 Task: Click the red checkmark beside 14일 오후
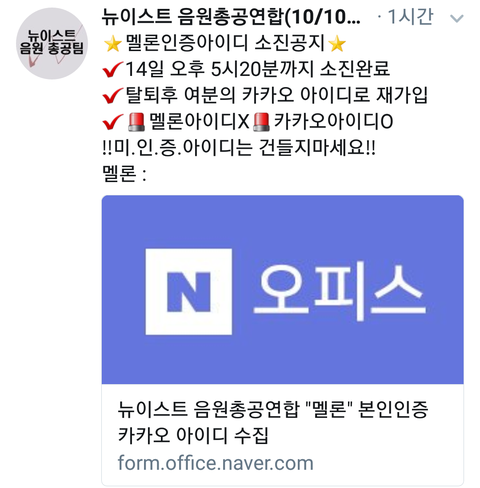[113, 69]
